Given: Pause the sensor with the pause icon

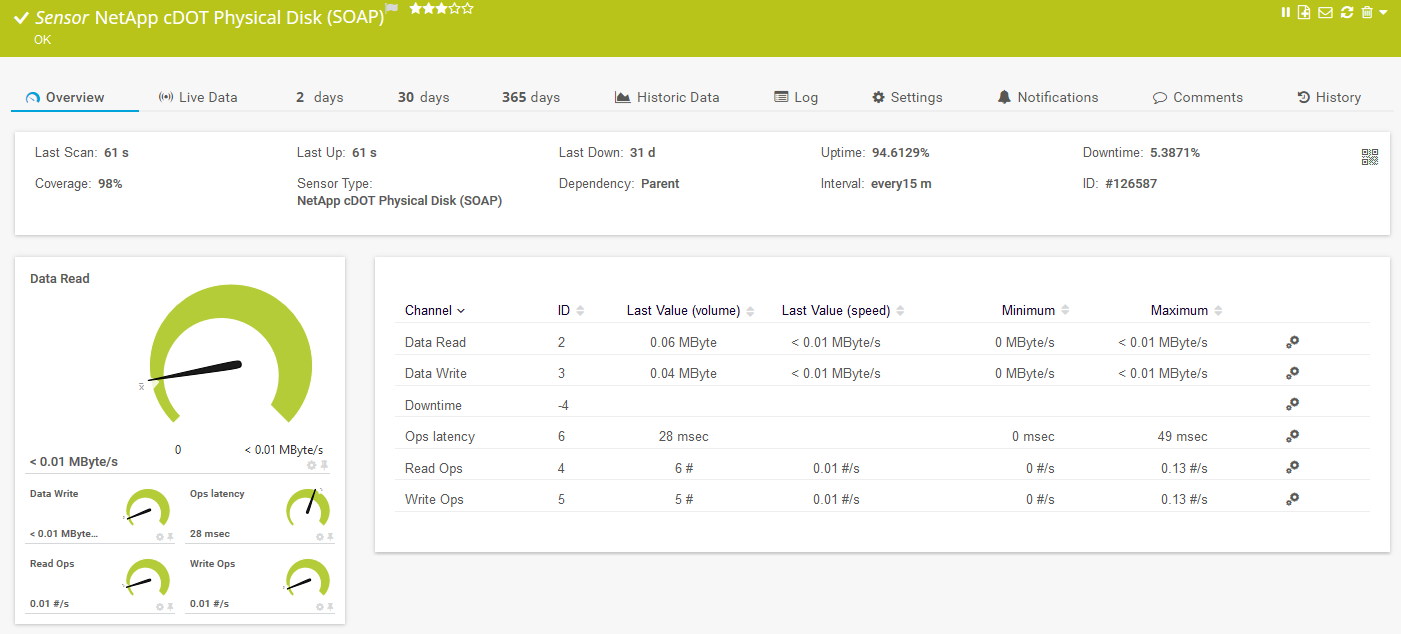Looking at the screenshot, I should tap(1286, 12).
